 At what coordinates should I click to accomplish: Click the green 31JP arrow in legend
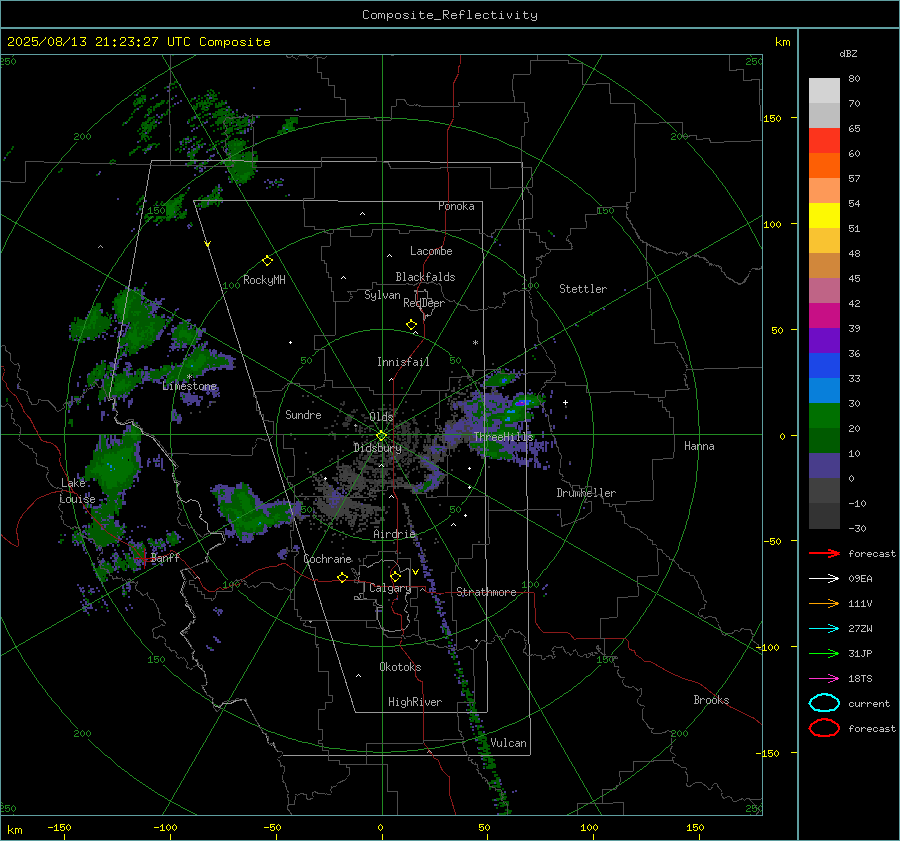(824, 653)
